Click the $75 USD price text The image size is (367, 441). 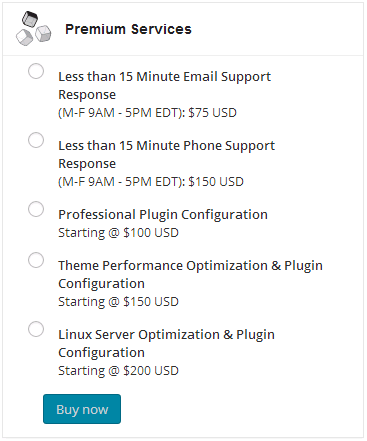(213, 113)
